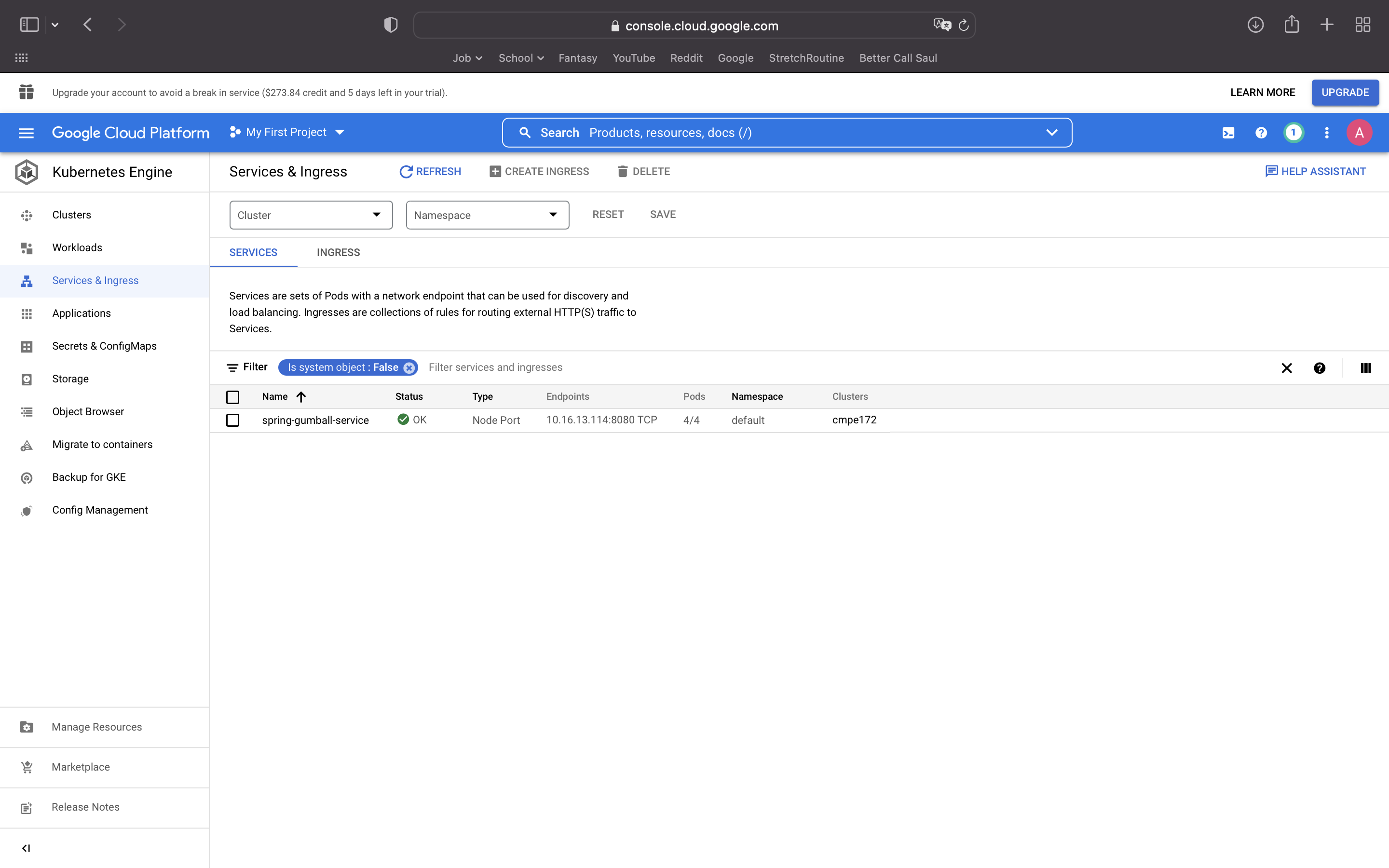
Task: Click the Refresh button
Action: pyautogui.click(x=430, y=172)
